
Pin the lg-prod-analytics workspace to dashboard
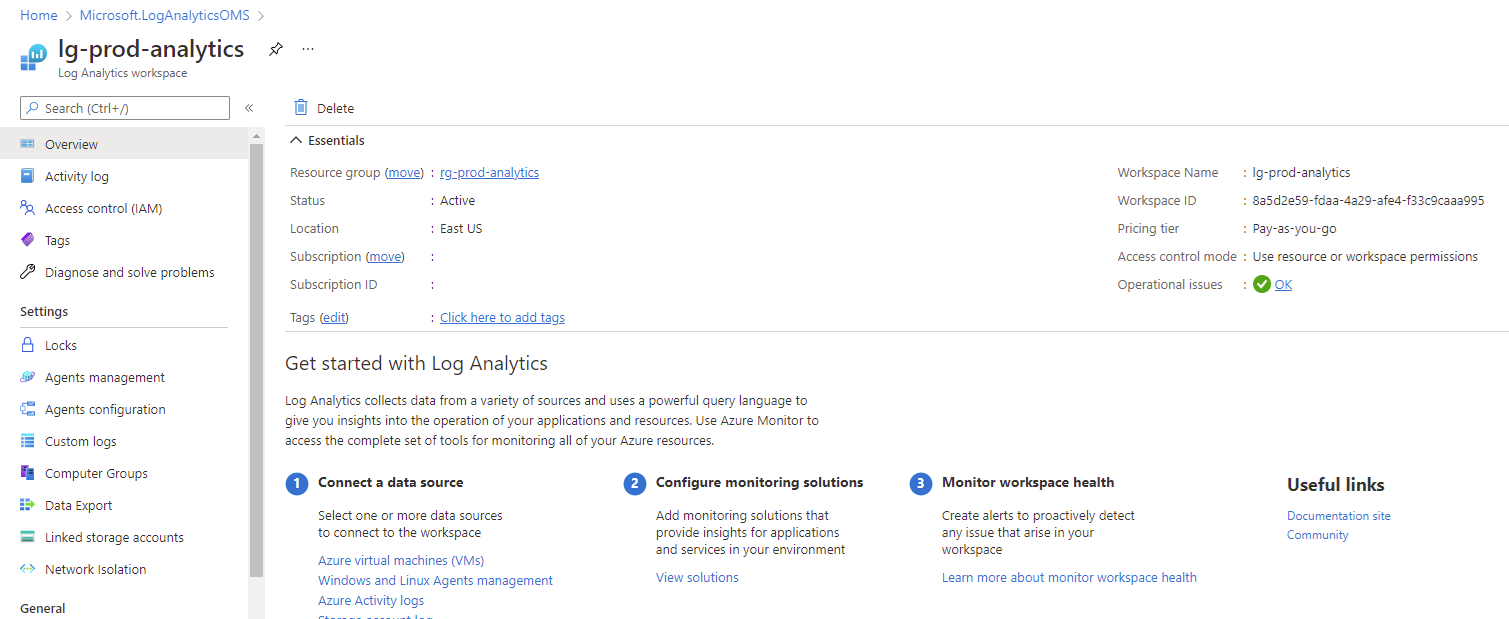(x=276, y=49)
